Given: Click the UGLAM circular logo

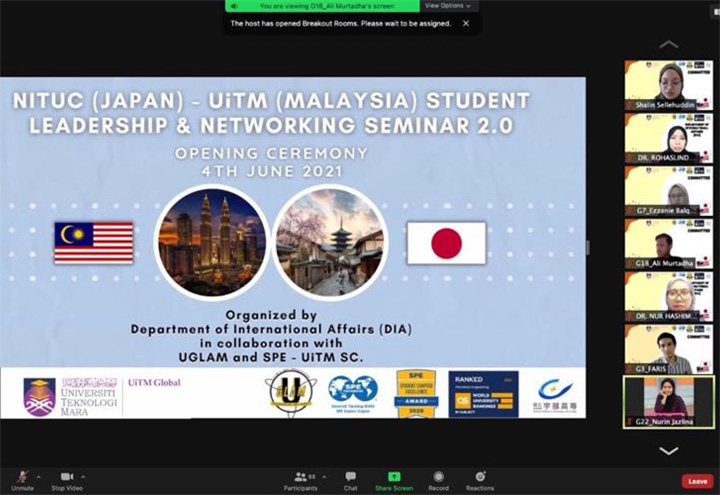Looking at the screenshot, I should click(291, 393).
